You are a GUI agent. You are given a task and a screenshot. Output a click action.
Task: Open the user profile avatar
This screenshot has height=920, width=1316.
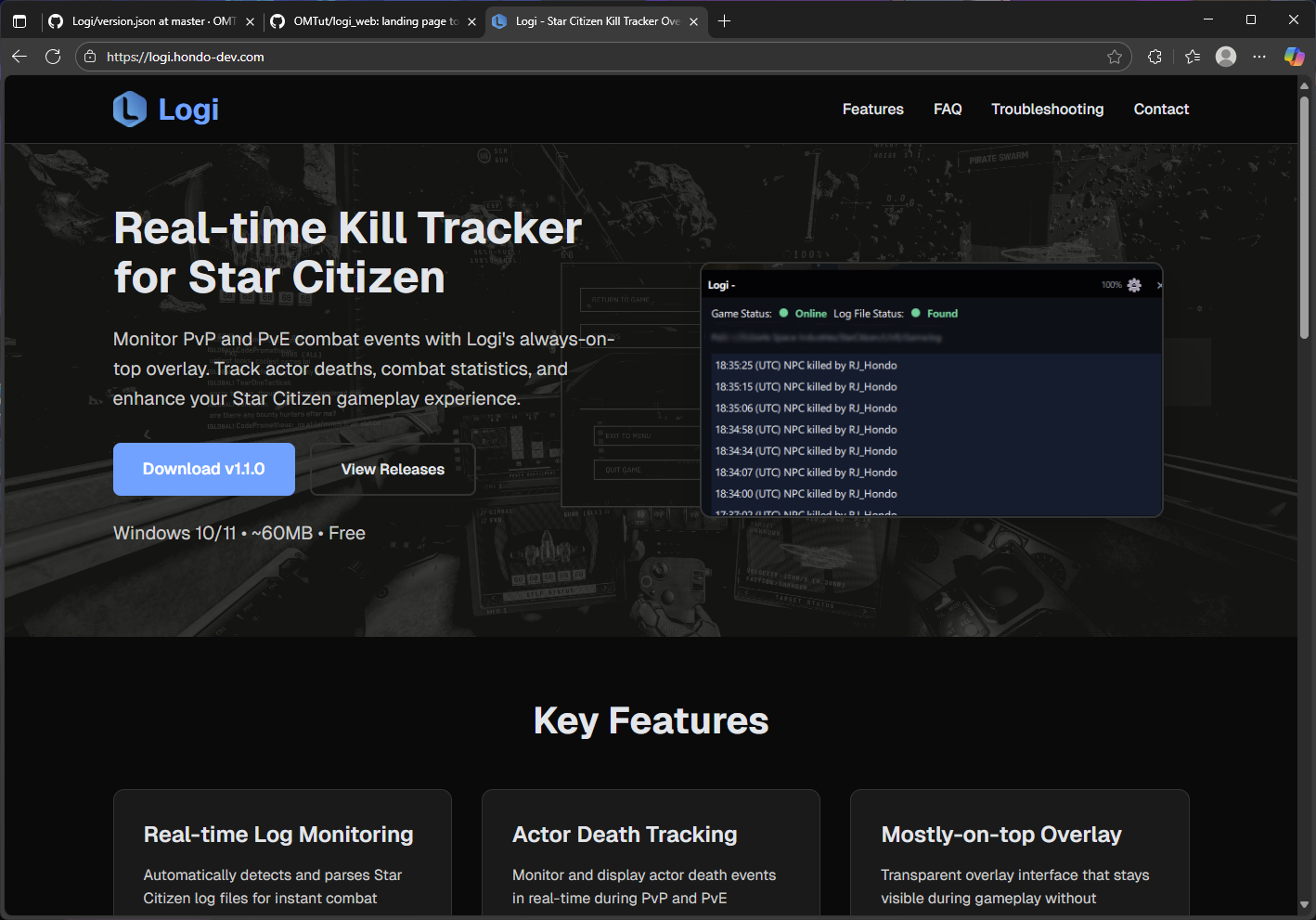click(1226, 57)
